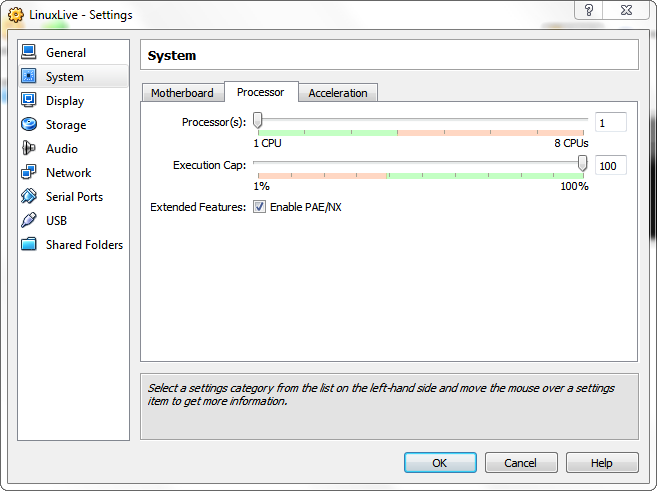Select the System settings label
The width and height of the screenshot is (657, 491).
point(65,77)
